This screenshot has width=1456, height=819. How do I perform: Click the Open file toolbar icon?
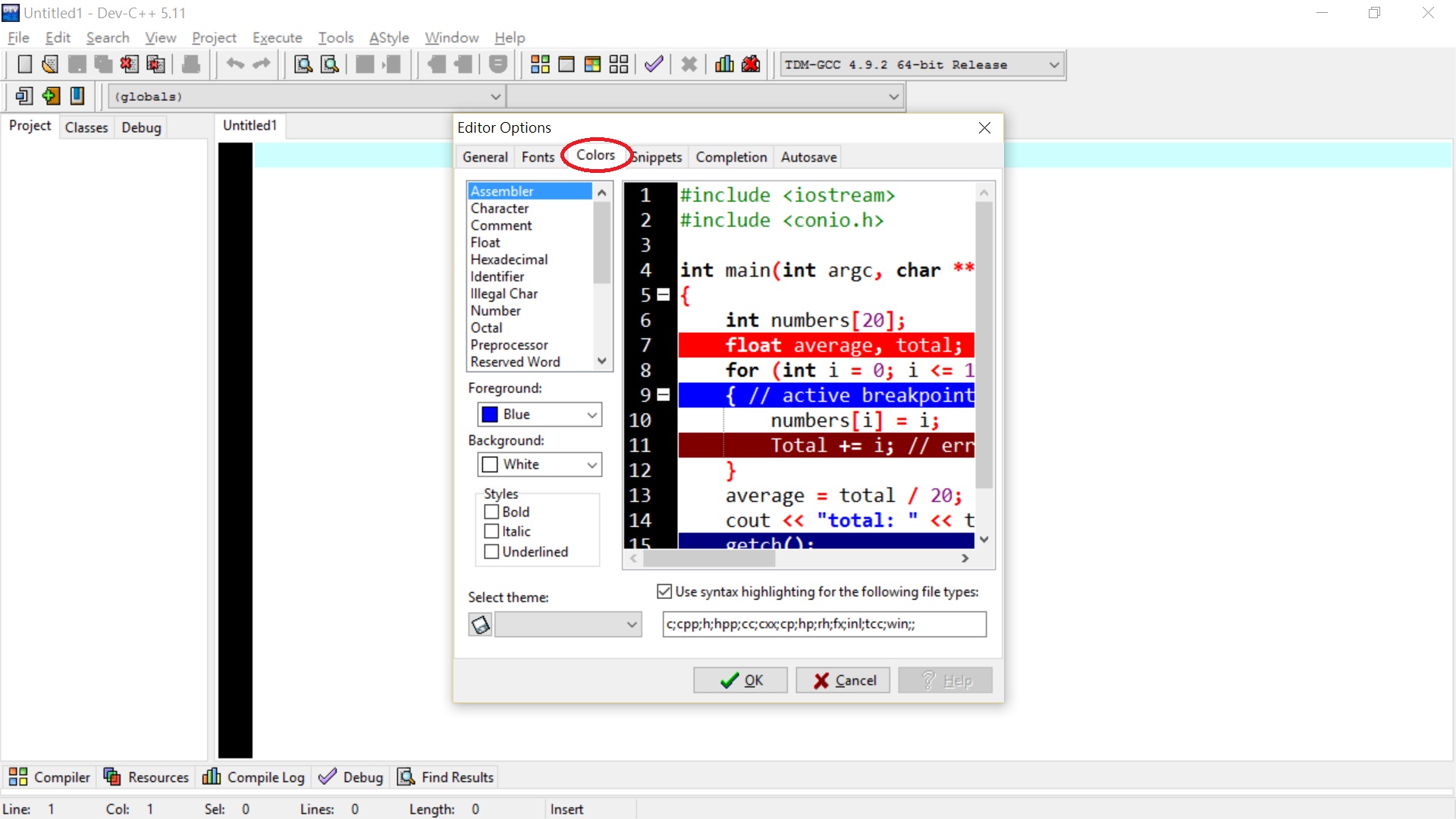click(x=50, y=64)
